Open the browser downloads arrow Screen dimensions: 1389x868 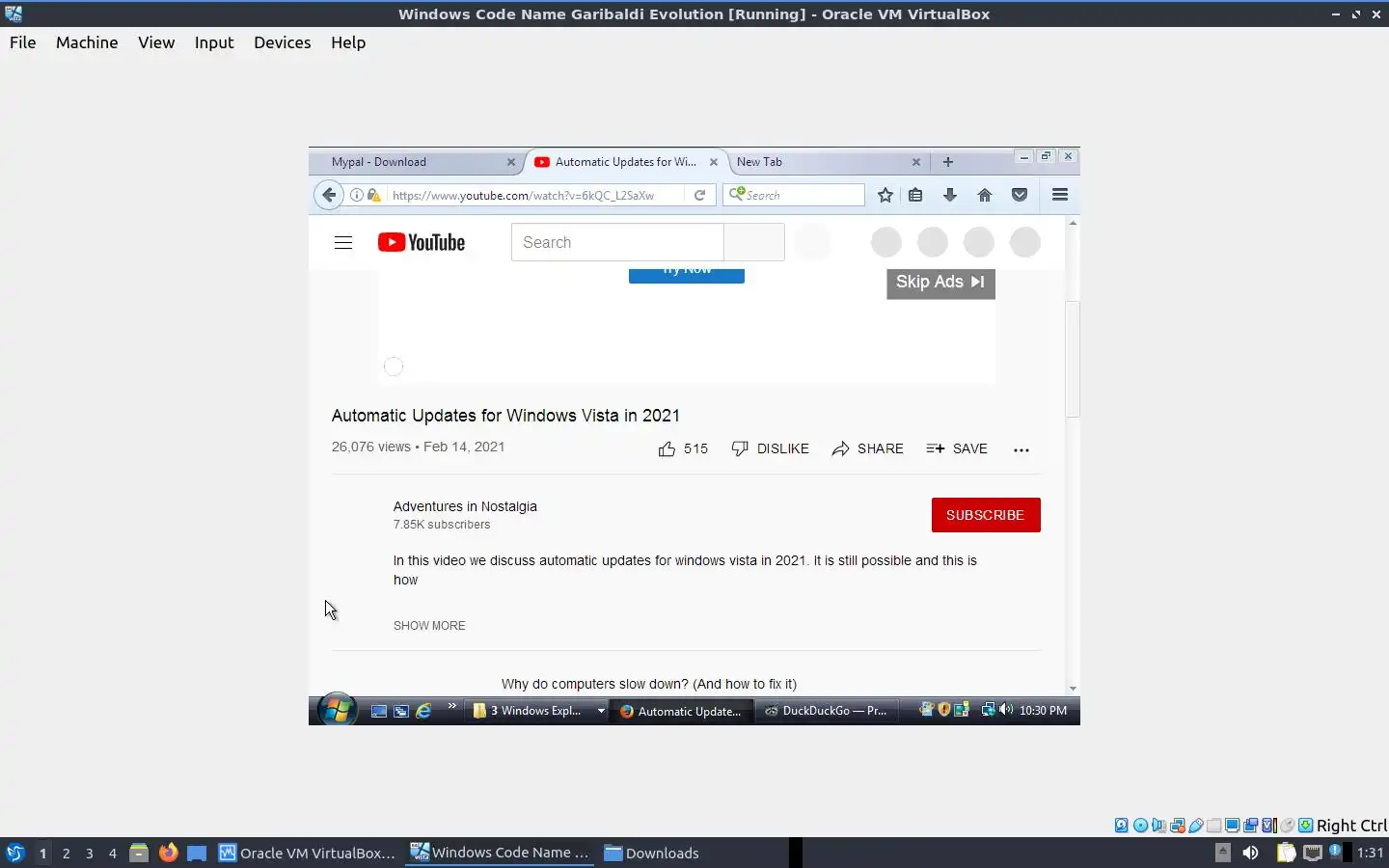coord(950,195)
